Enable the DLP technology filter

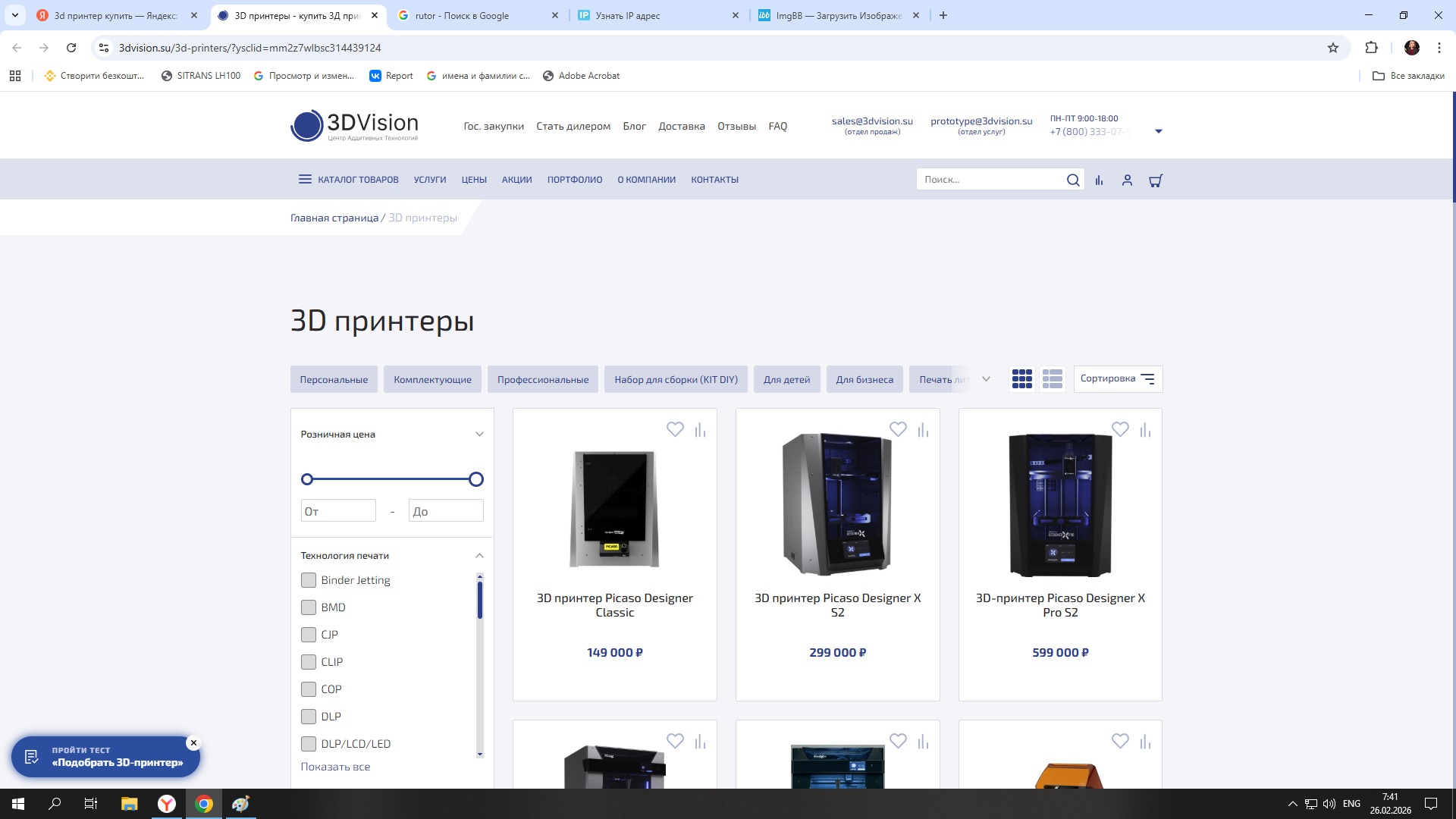(309, 717)
